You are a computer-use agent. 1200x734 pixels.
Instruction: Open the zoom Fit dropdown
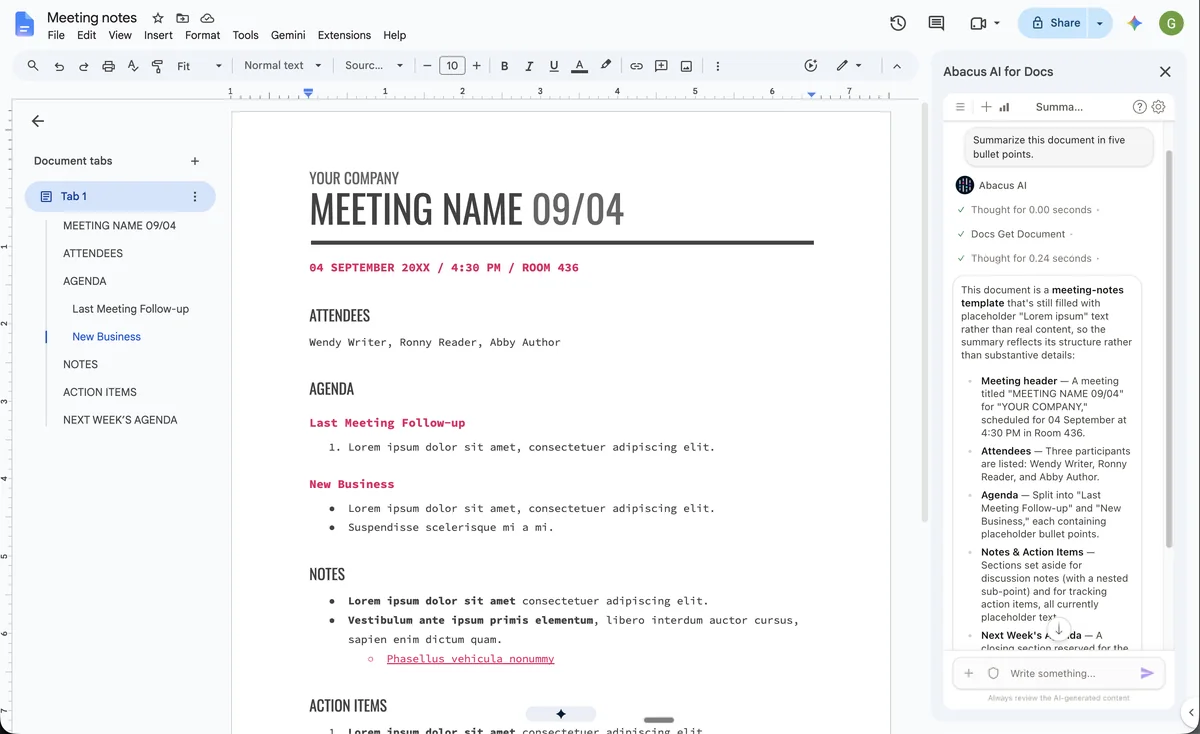[x=199, y=66]
